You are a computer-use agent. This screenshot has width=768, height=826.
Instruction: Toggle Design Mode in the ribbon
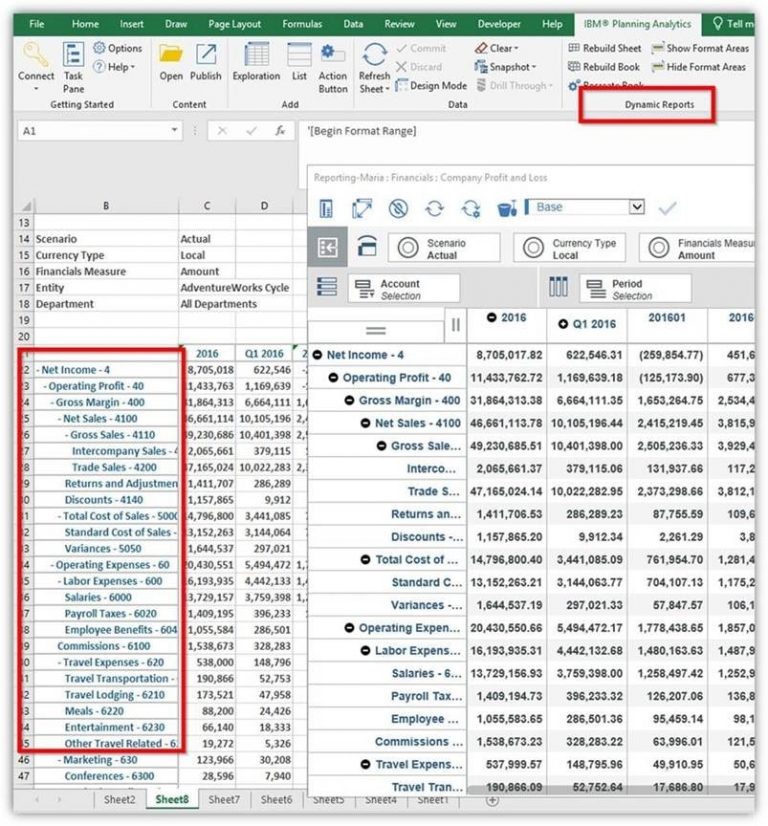coord(431,86)
